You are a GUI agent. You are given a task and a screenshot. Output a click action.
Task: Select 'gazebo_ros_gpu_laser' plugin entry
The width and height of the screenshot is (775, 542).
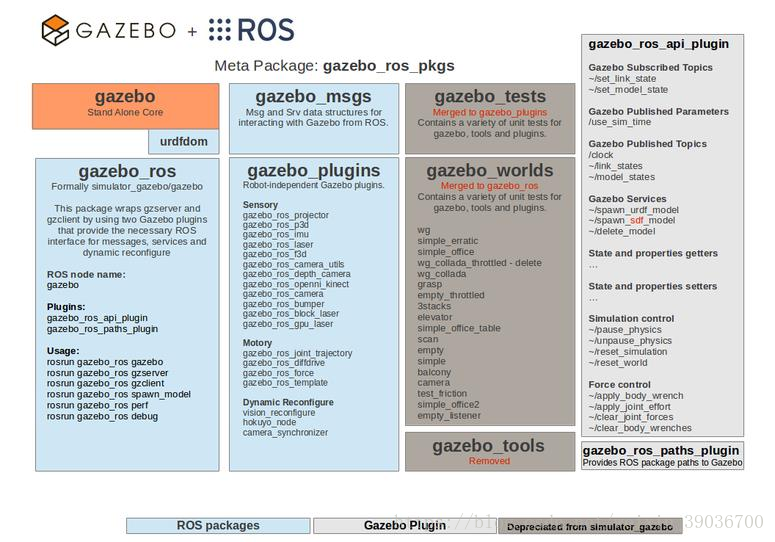288,324
